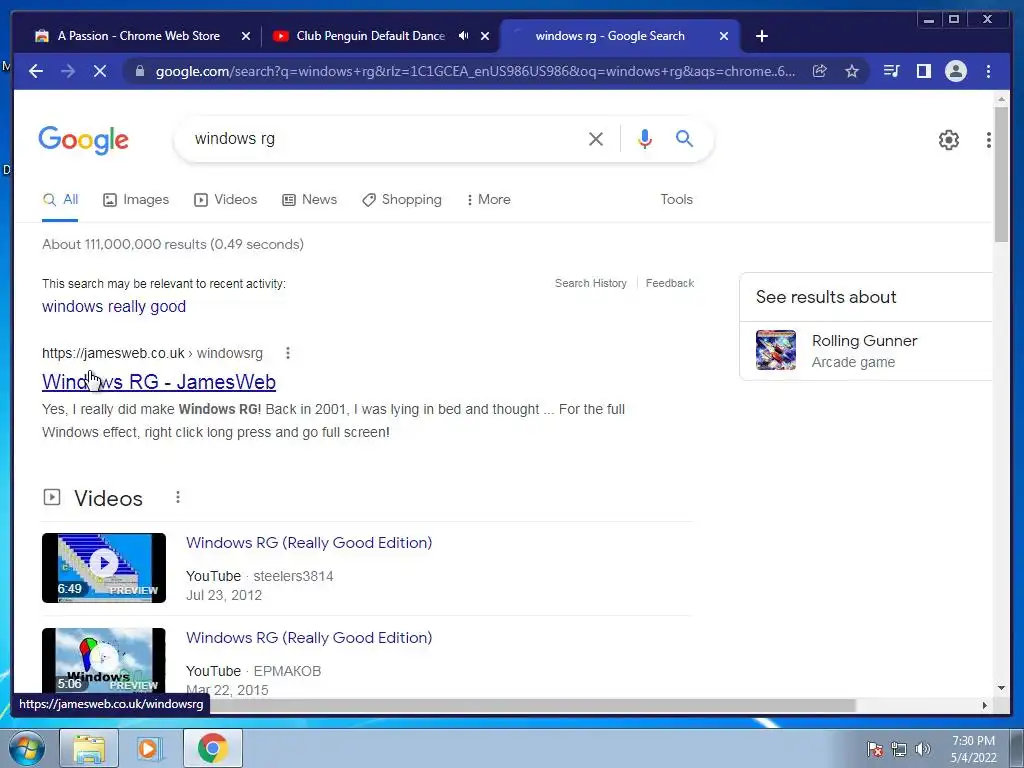Click the Rolling Gunner thumbnail image
This screenshot has width=1024, height=768.
click(776, 350)
